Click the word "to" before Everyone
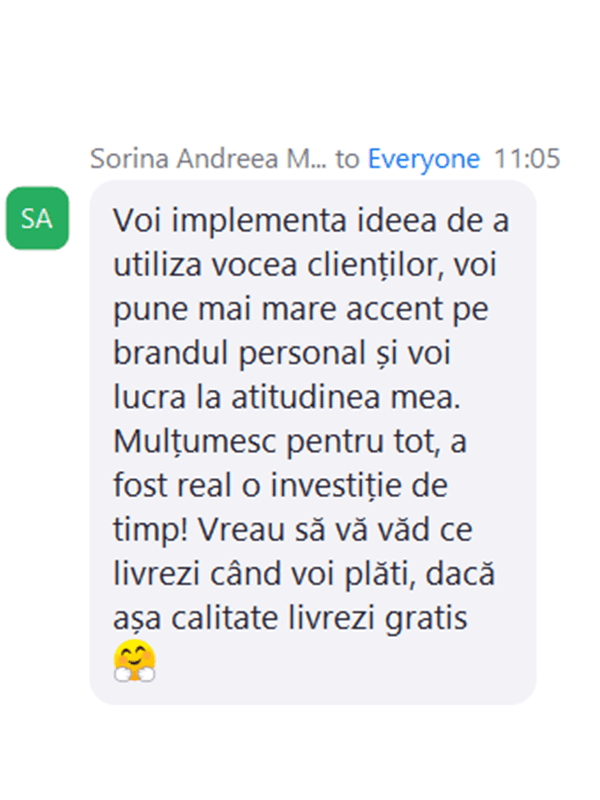Image resolution: width=600 pixels, height=800 pixels. 347,159
